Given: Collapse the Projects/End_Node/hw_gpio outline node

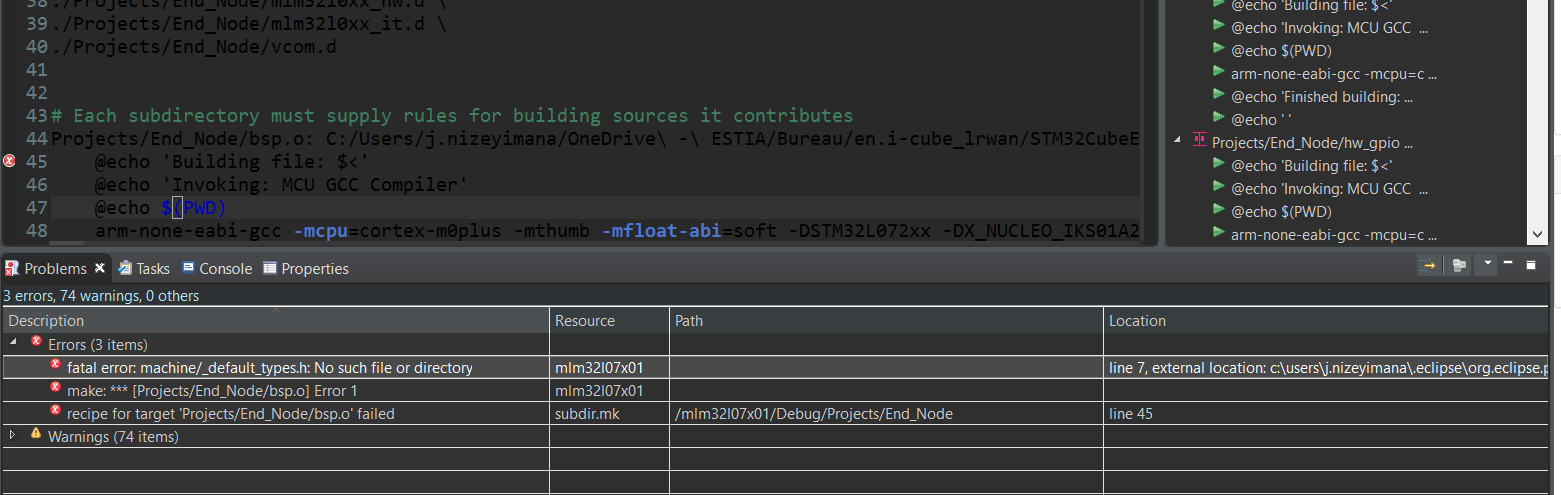Looking at the screenshot, I should [1177, 141].
